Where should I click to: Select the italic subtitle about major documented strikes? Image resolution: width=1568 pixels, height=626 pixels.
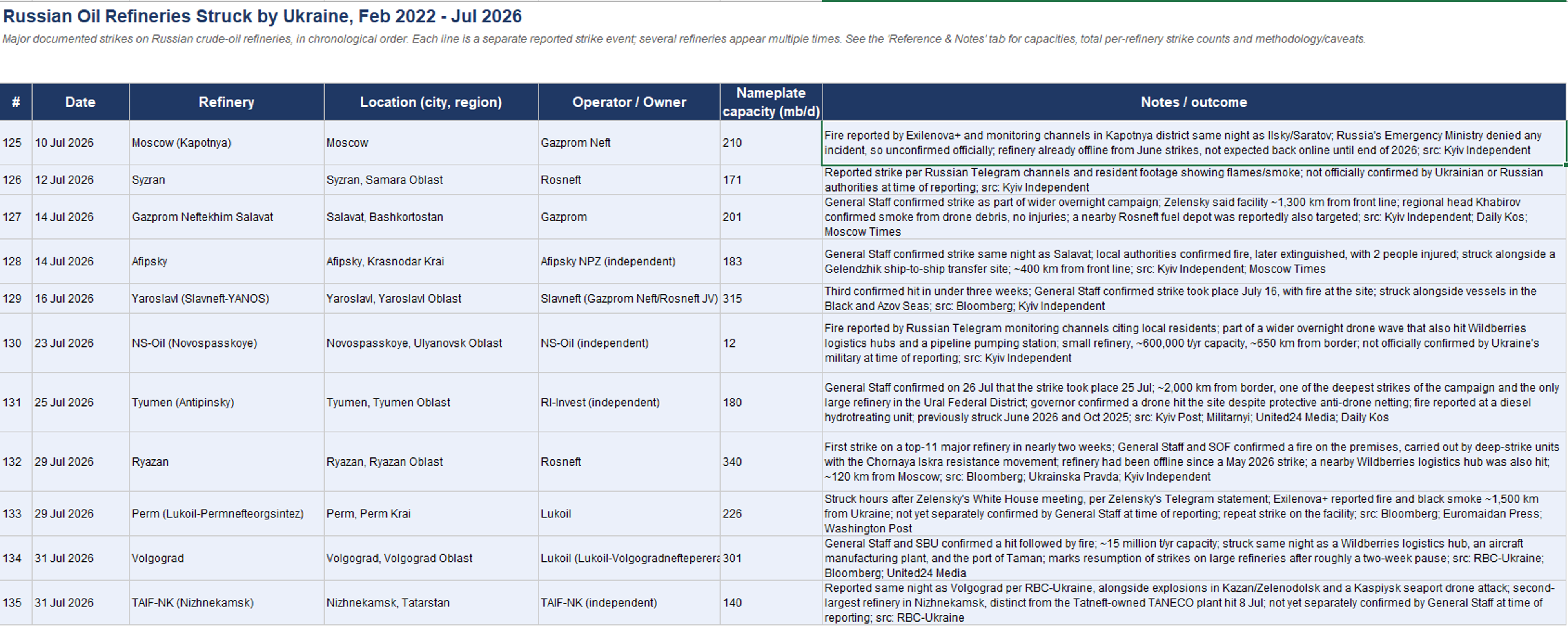(684, 39)
